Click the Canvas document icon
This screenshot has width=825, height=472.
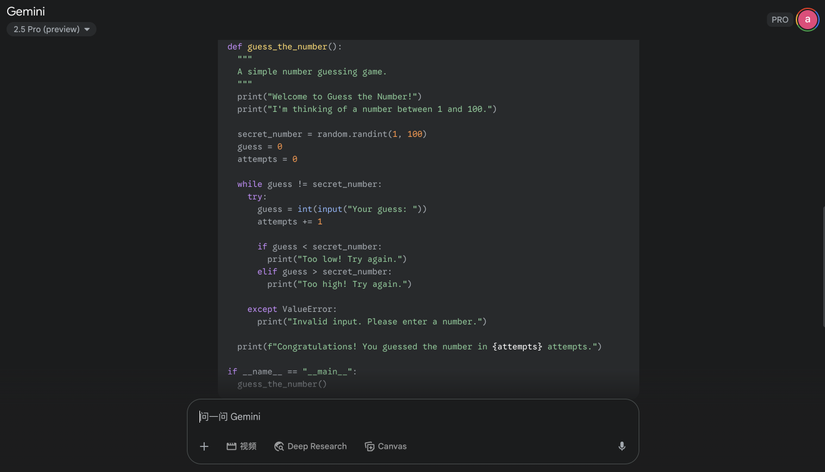[369, 446]
